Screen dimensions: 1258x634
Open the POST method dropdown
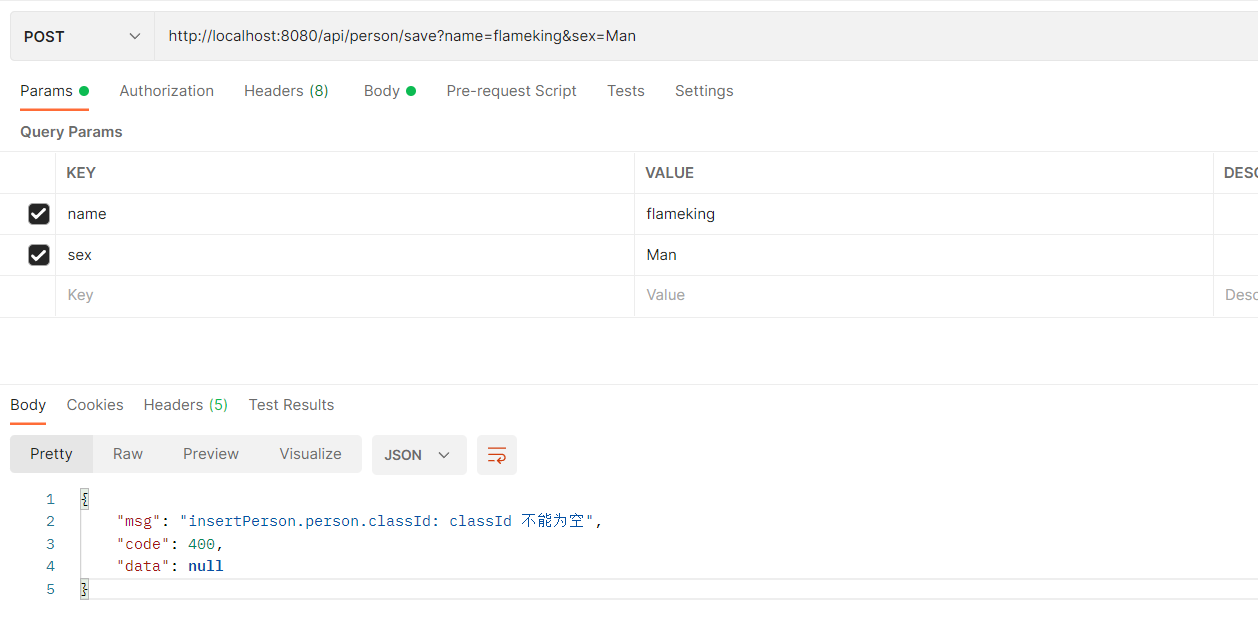[82, 36]
